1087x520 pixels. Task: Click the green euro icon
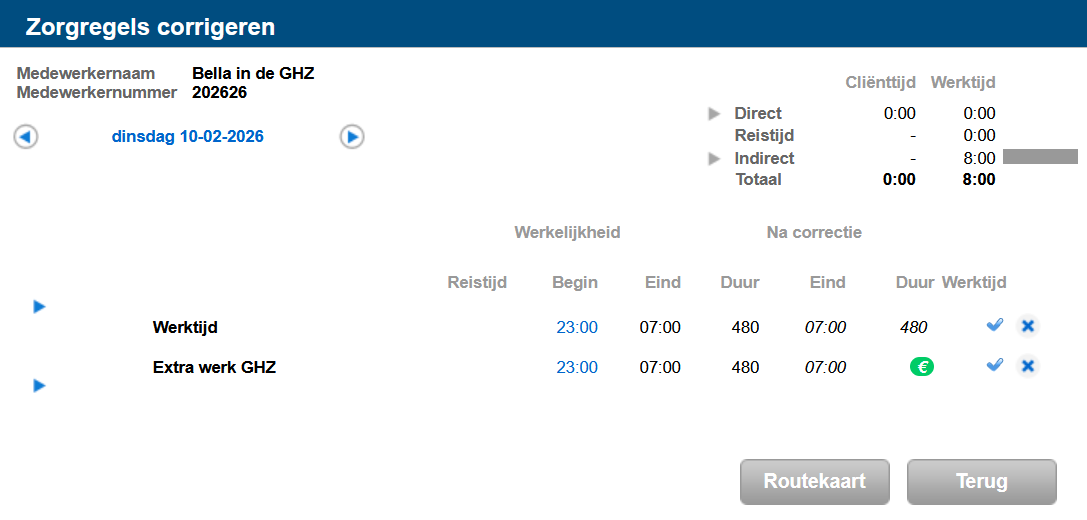(921, 367)
